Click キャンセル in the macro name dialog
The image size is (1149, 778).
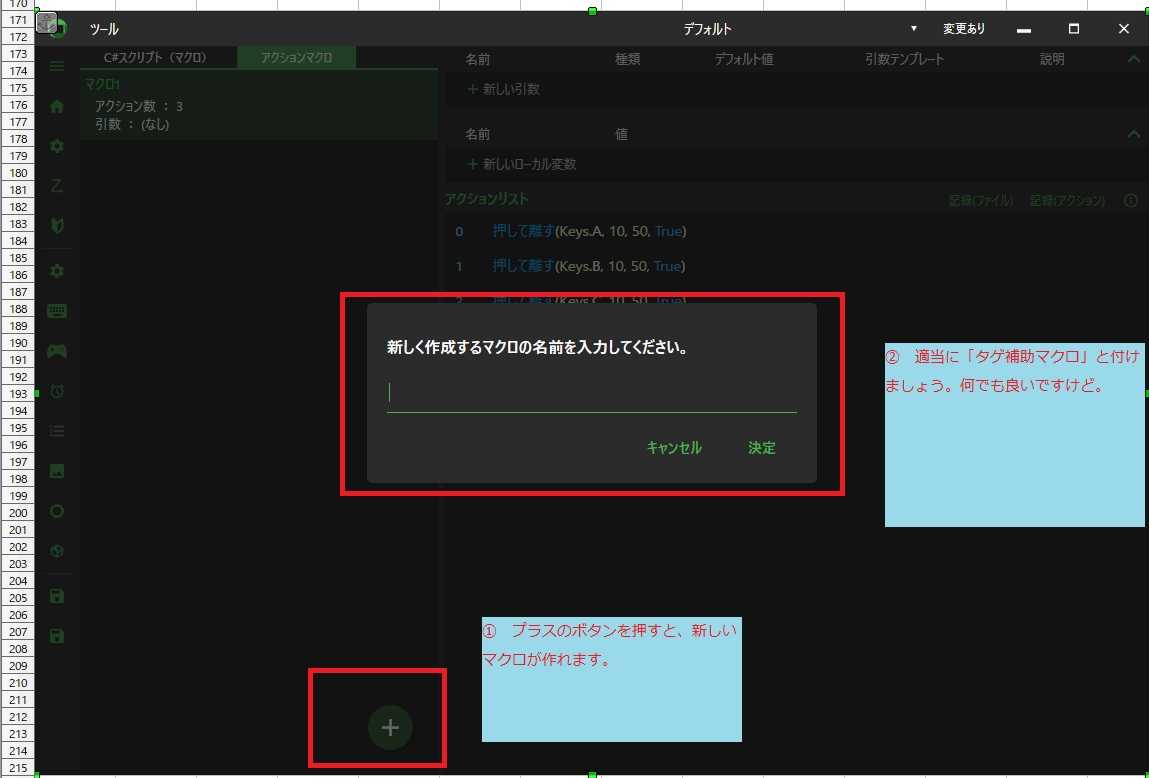[674, 448]
